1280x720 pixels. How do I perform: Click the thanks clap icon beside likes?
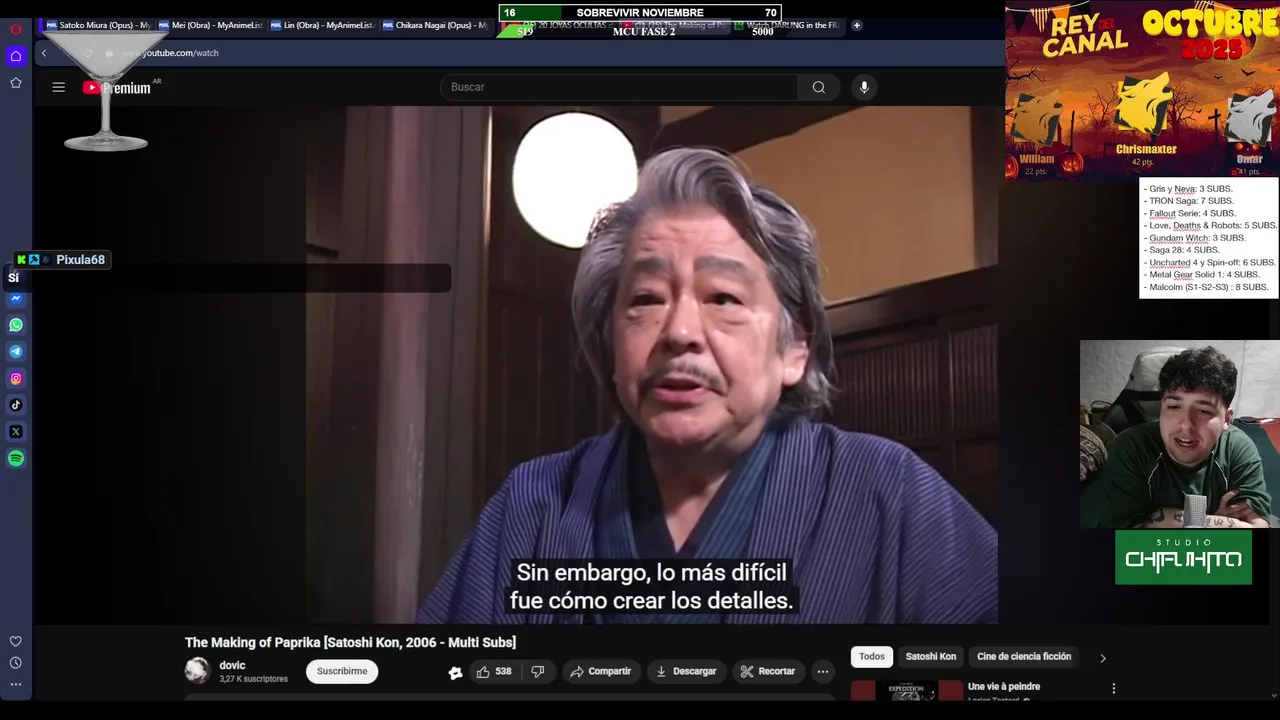[x=455, y=672]
